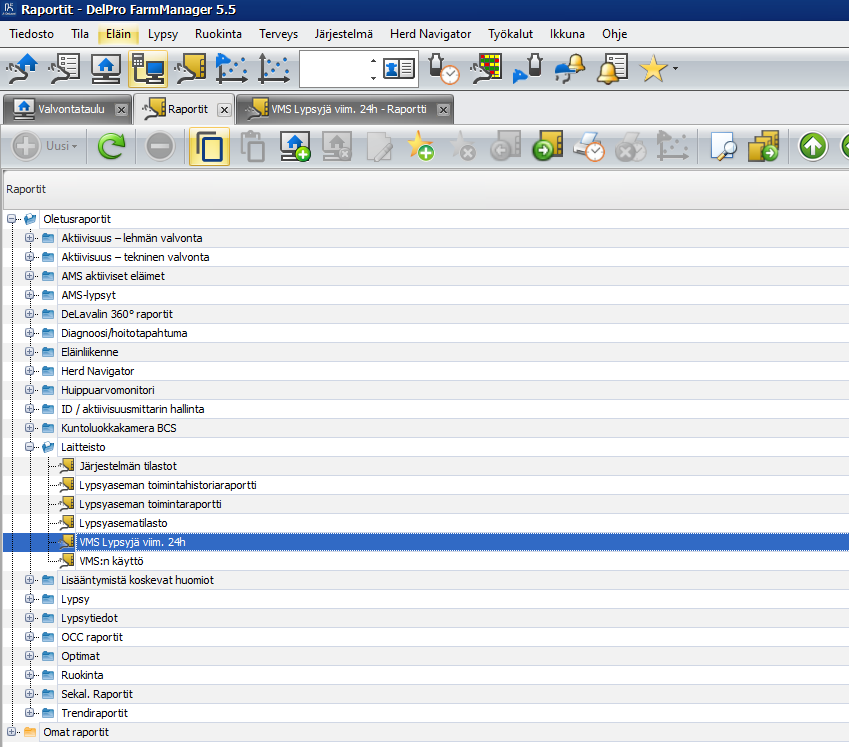Click the grey remove minus icon
849x747 pixels.
click(160, 146)
